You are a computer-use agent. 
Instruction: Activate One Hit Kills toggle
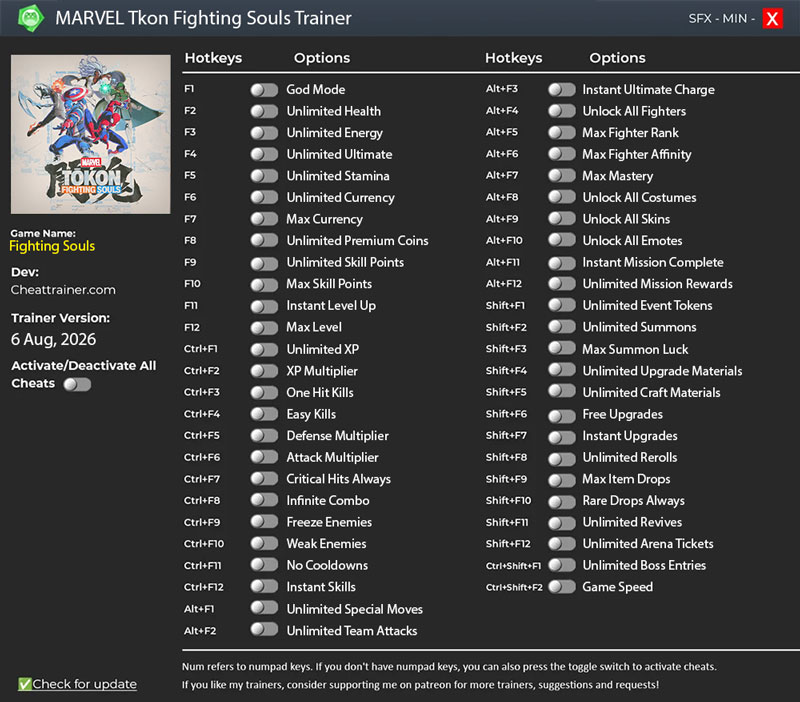click(x=264, y=393)
